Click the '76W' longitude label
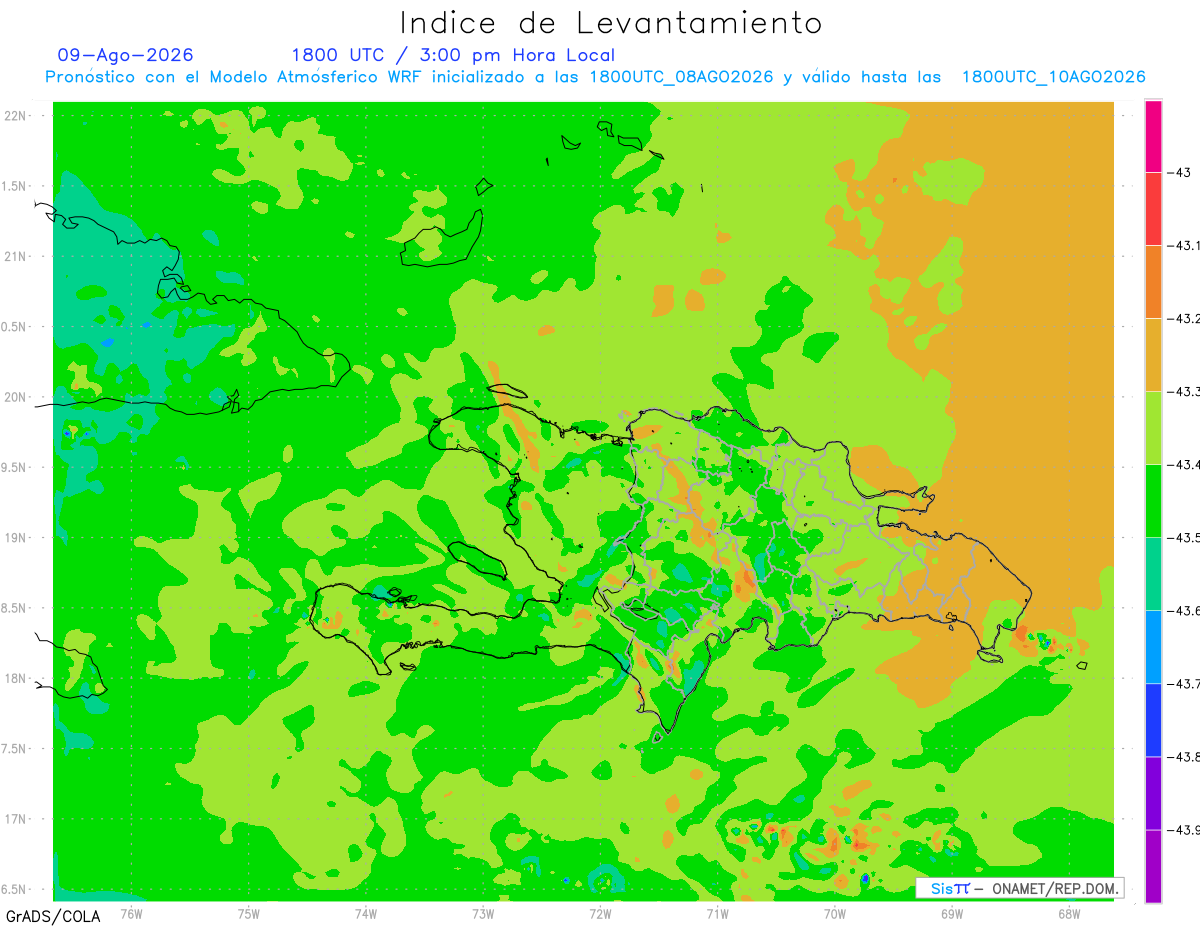This screenshot has width=1200, height=927. tap(131, 913)
